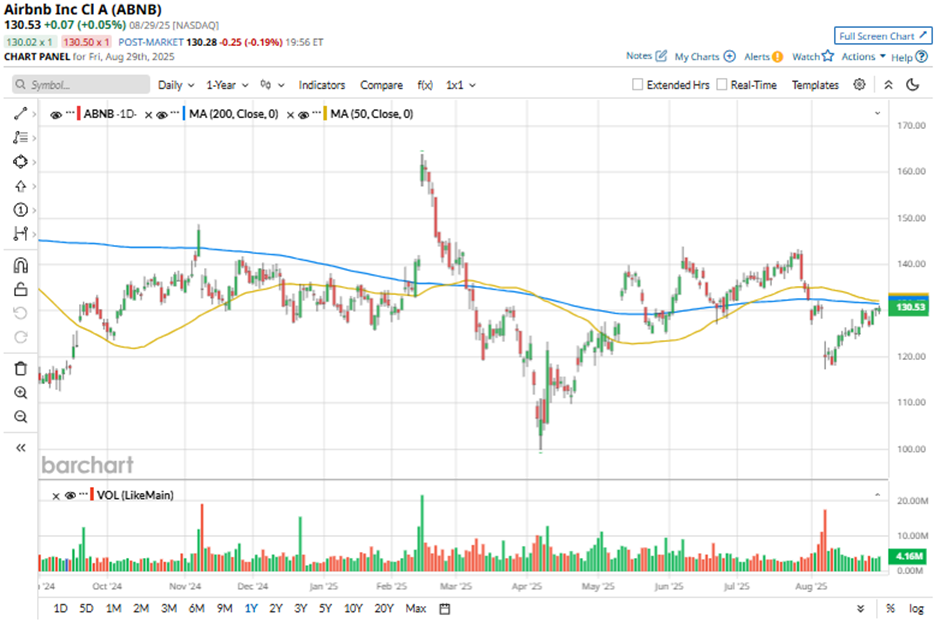Collapse the main chart legend chevron
The height and width of the screenshot is (628, 940).
(x=877, y=113)
